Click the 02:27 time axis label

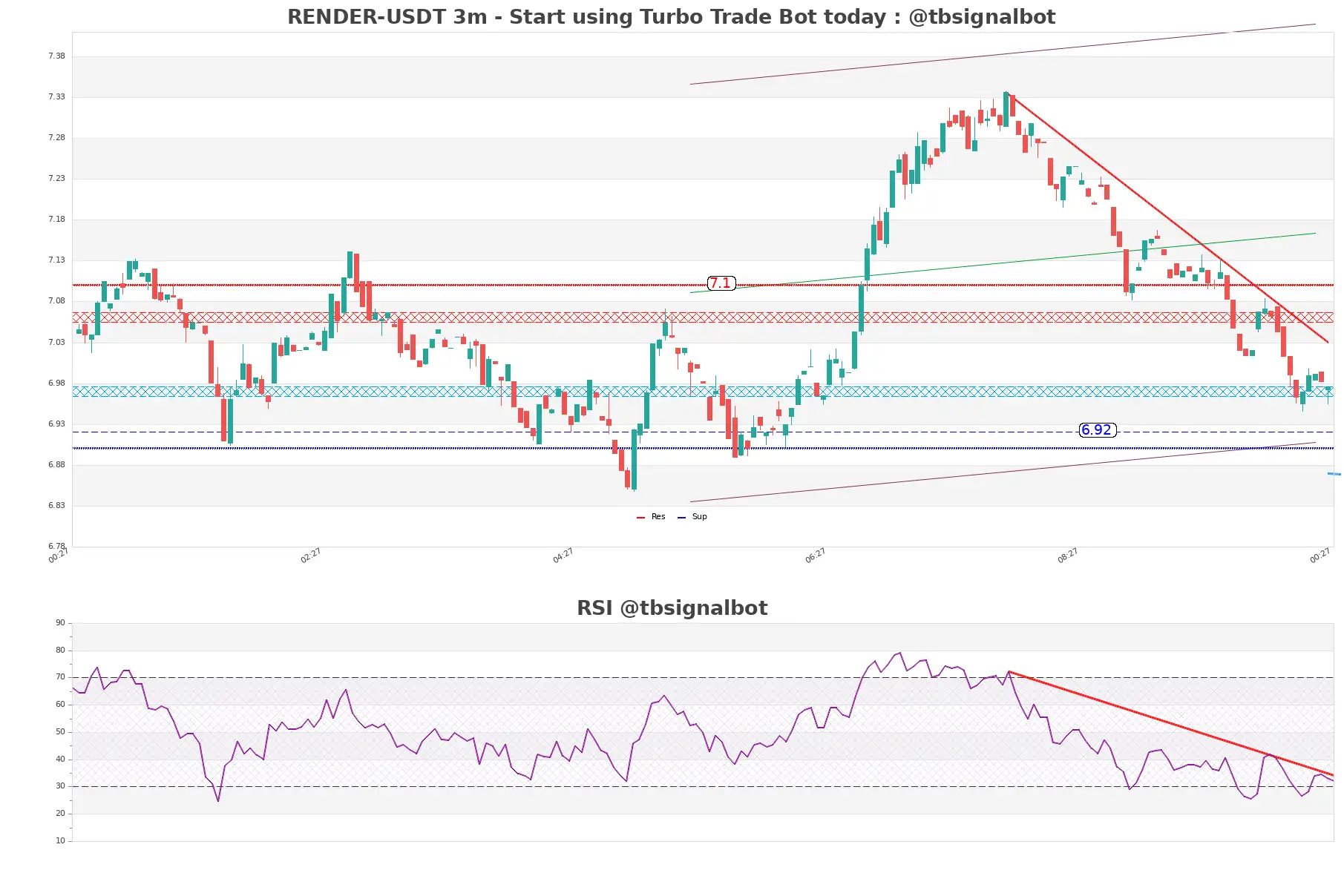click(311, 556)
